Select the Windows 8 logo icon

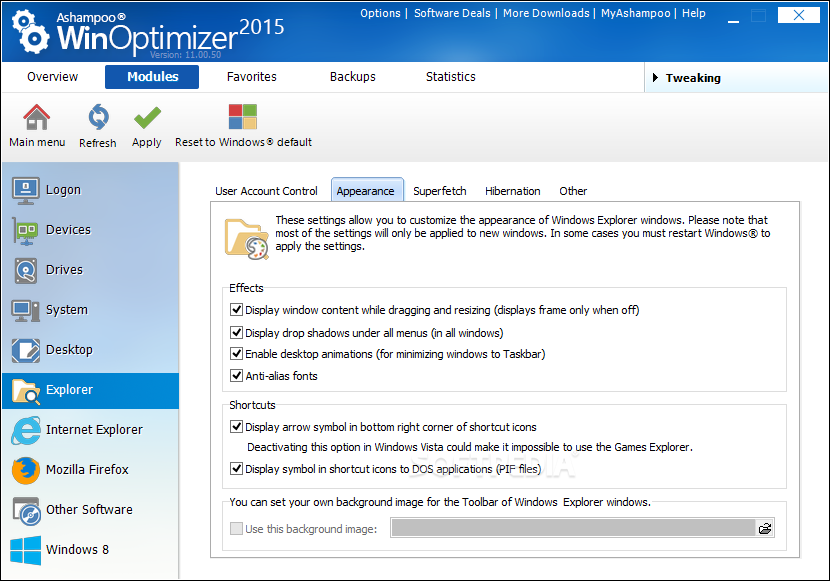pyautogui.click(x=25, y=550)
